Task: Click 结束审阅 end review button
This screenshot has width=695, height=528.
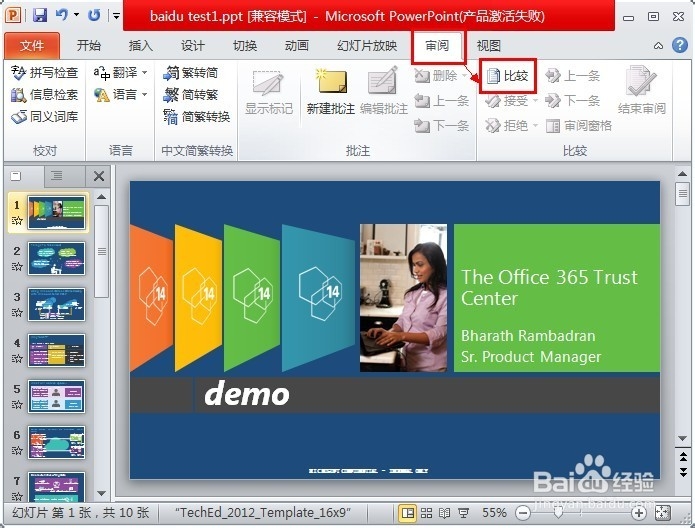Action: (x=641, y=91)
